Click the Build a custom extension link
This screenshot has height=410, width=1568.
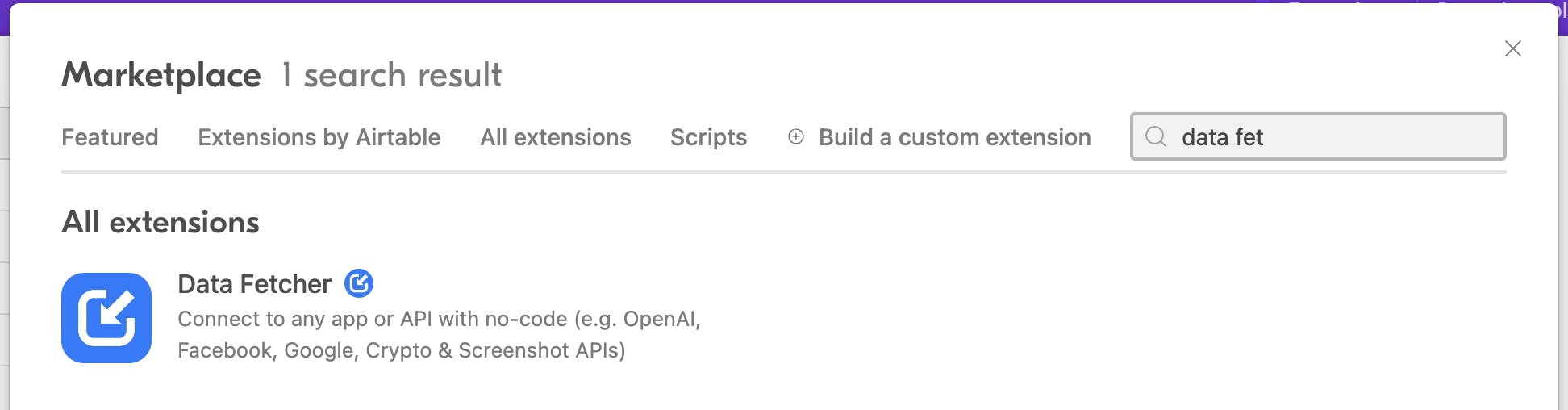click(x=955, y=137)
